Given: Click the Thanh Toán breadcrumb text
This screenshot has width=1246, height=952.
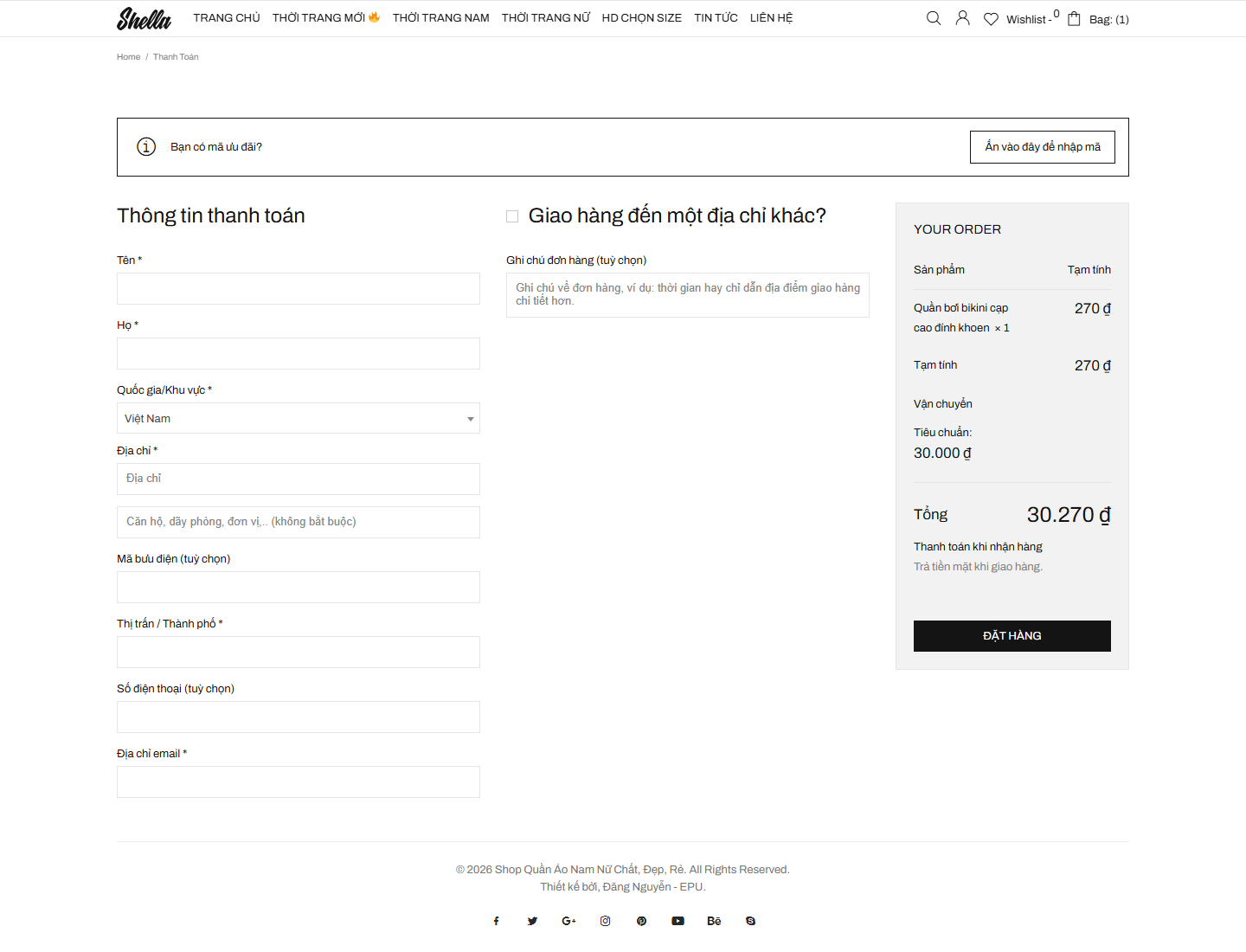Looking at the screenshot, I should pos(176,57).
